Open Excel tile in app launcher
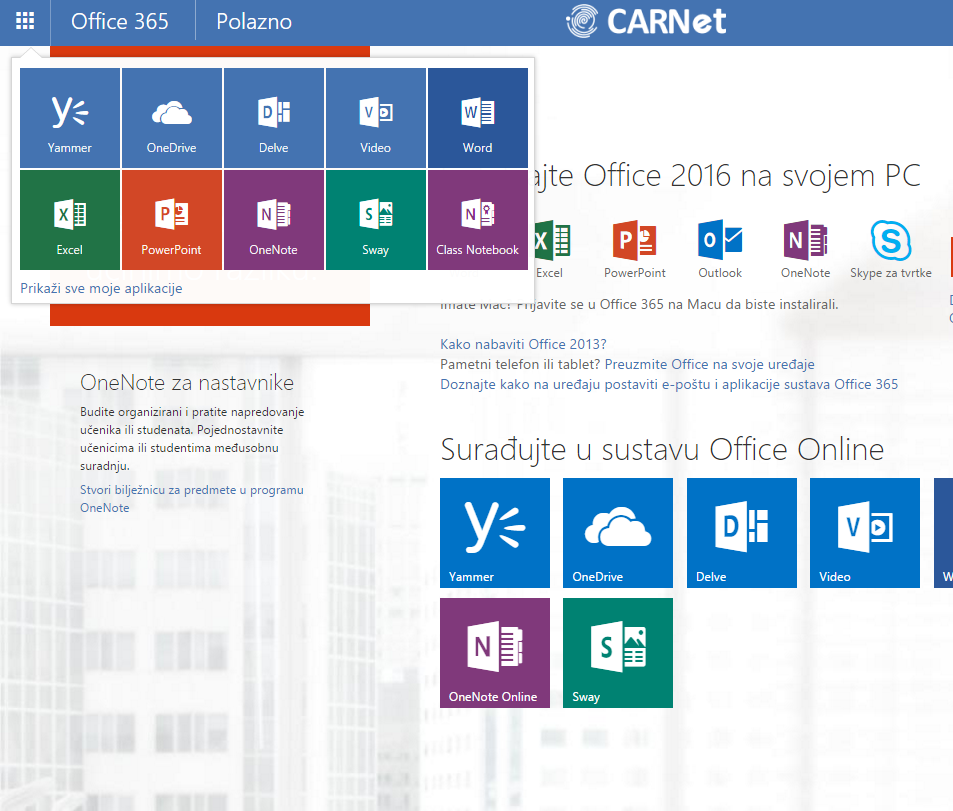The height and width of the screenshot is (811, 953). coord(70,220)
